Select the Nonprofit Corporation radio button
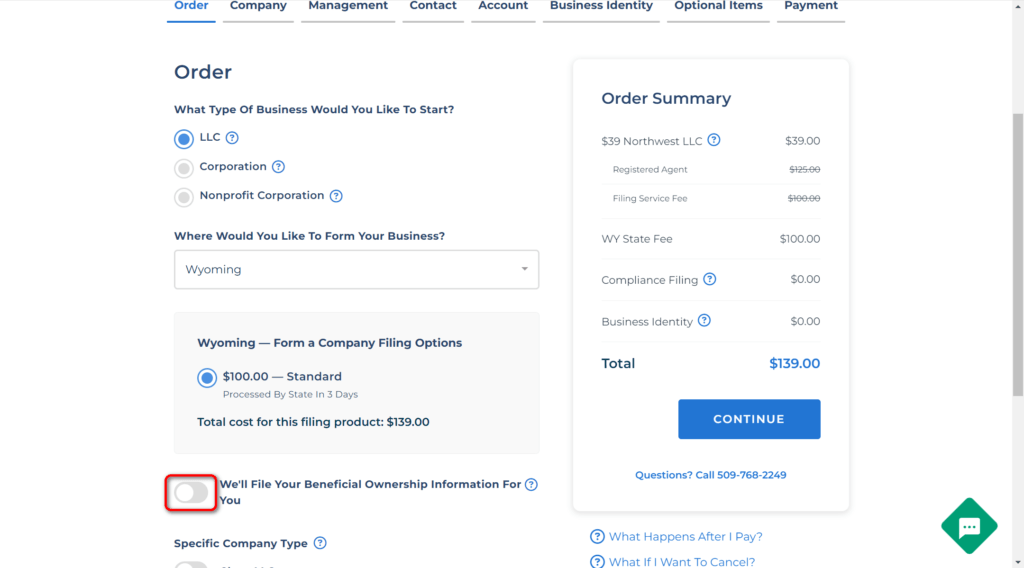 pos(184,197)
